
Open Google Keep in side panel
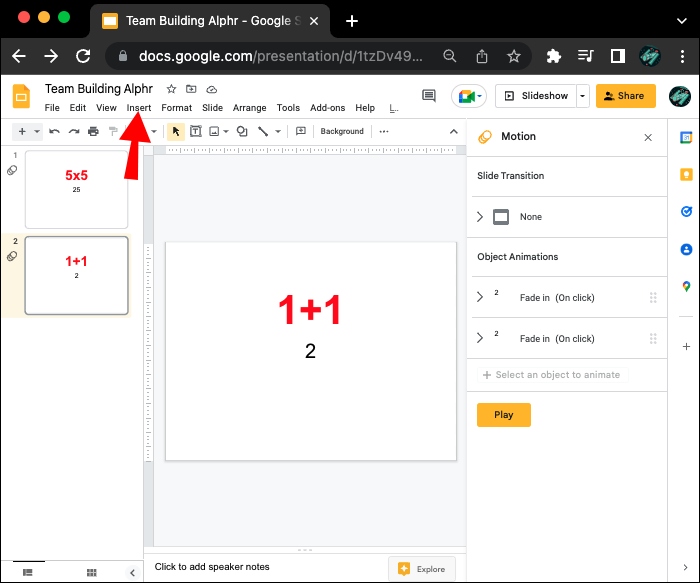pos(686,174)
